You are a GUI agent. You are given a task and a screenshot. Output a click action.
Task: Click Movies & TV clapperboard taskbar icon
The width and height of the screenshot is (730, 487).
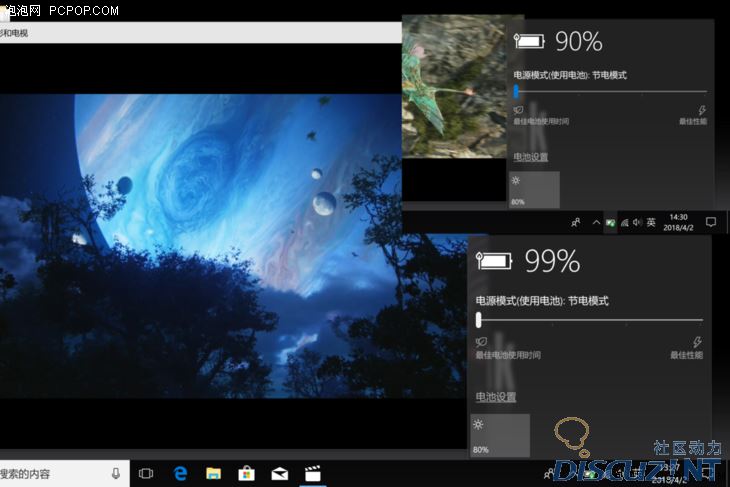pos(313,473)
